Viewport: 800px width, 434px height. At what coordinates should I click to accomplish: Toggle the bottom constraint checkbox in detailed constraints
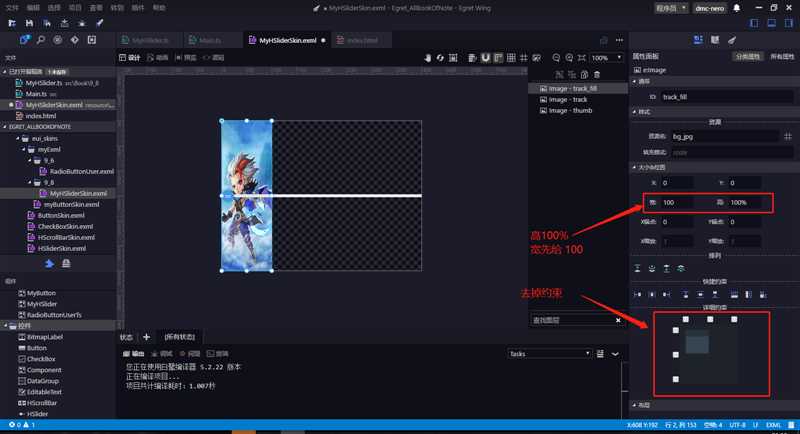tap(676, 379)
